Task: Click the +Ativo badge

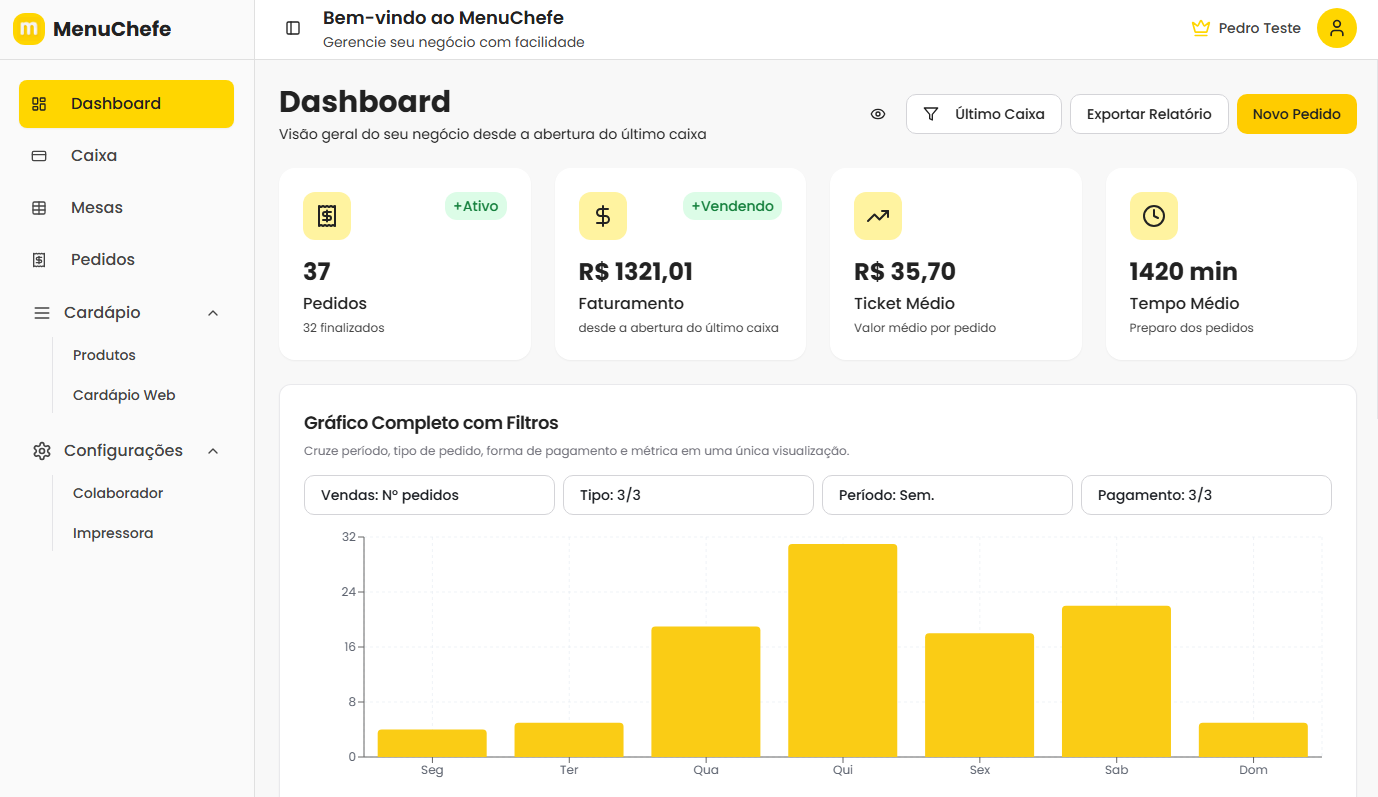Action: pyautogui.click(x=476, y=206)
